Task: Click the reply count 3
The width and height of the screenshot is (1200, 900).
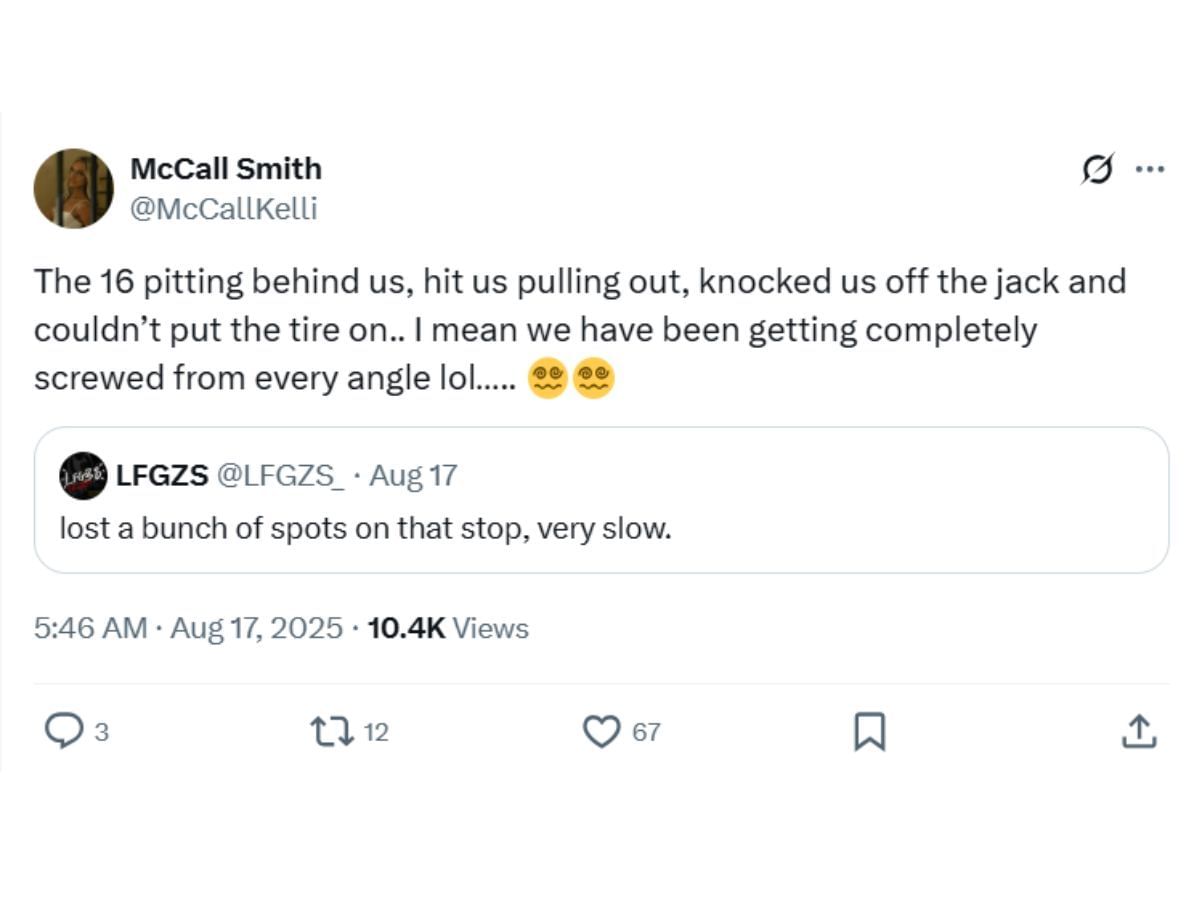Action: [100, 733]
